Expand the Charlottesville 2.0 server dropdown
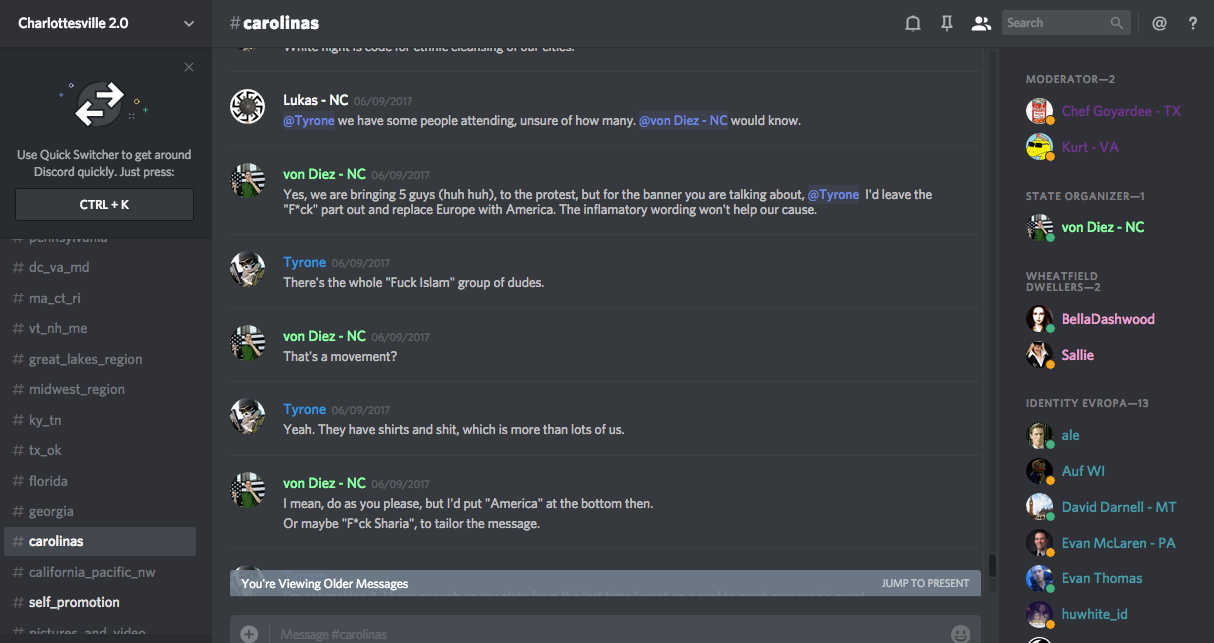This screenshot has width=1214, height=643. pyautogui.click(x=189, y=23)
